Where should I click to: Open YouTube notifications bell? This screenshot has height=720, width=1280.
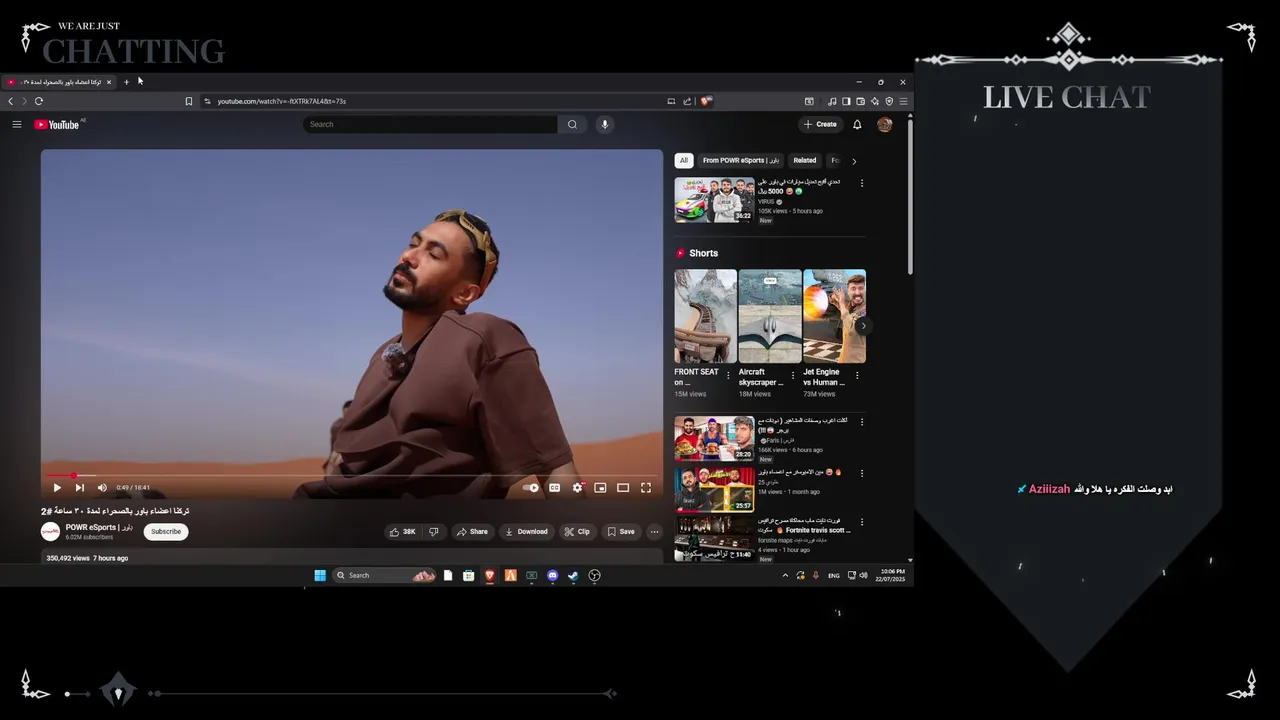tap(857, 124)
